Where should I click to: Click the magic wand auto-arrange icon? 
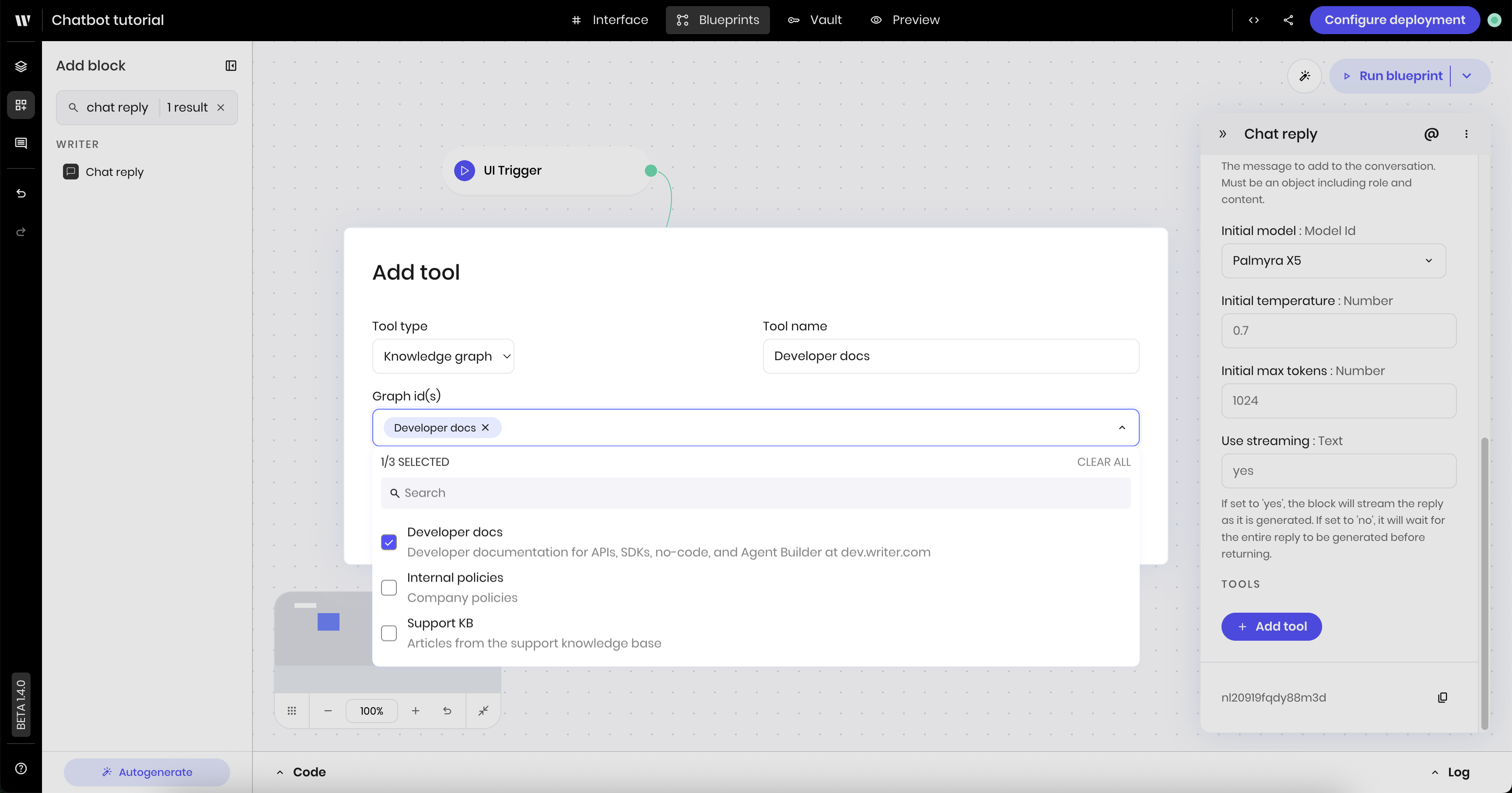[1304, 76]
